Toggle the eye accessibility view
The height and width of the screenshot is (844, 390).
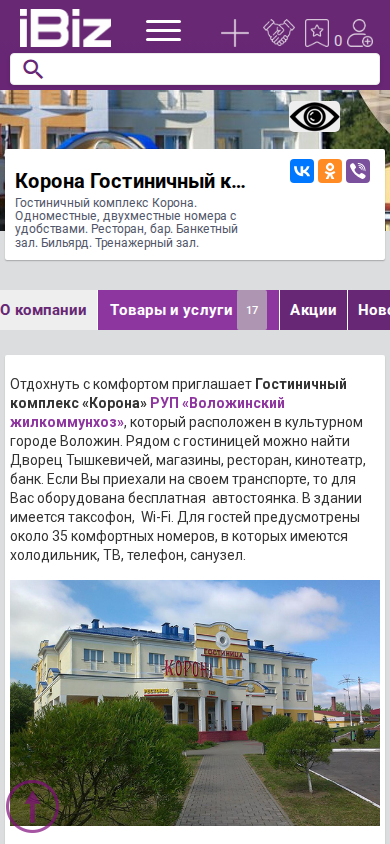point(315,116)
